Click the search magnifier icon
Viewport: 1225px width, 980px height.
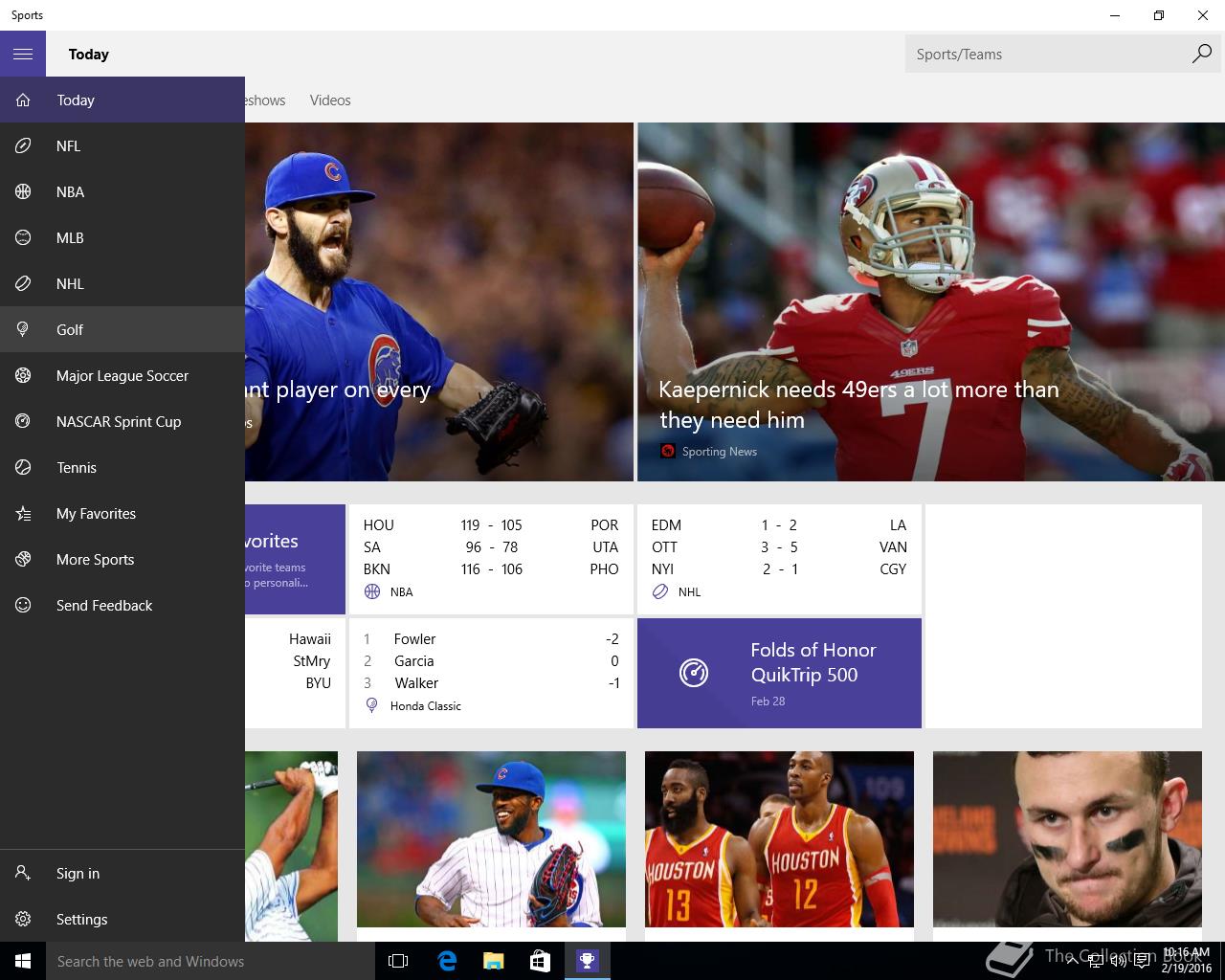[1201, 54]
